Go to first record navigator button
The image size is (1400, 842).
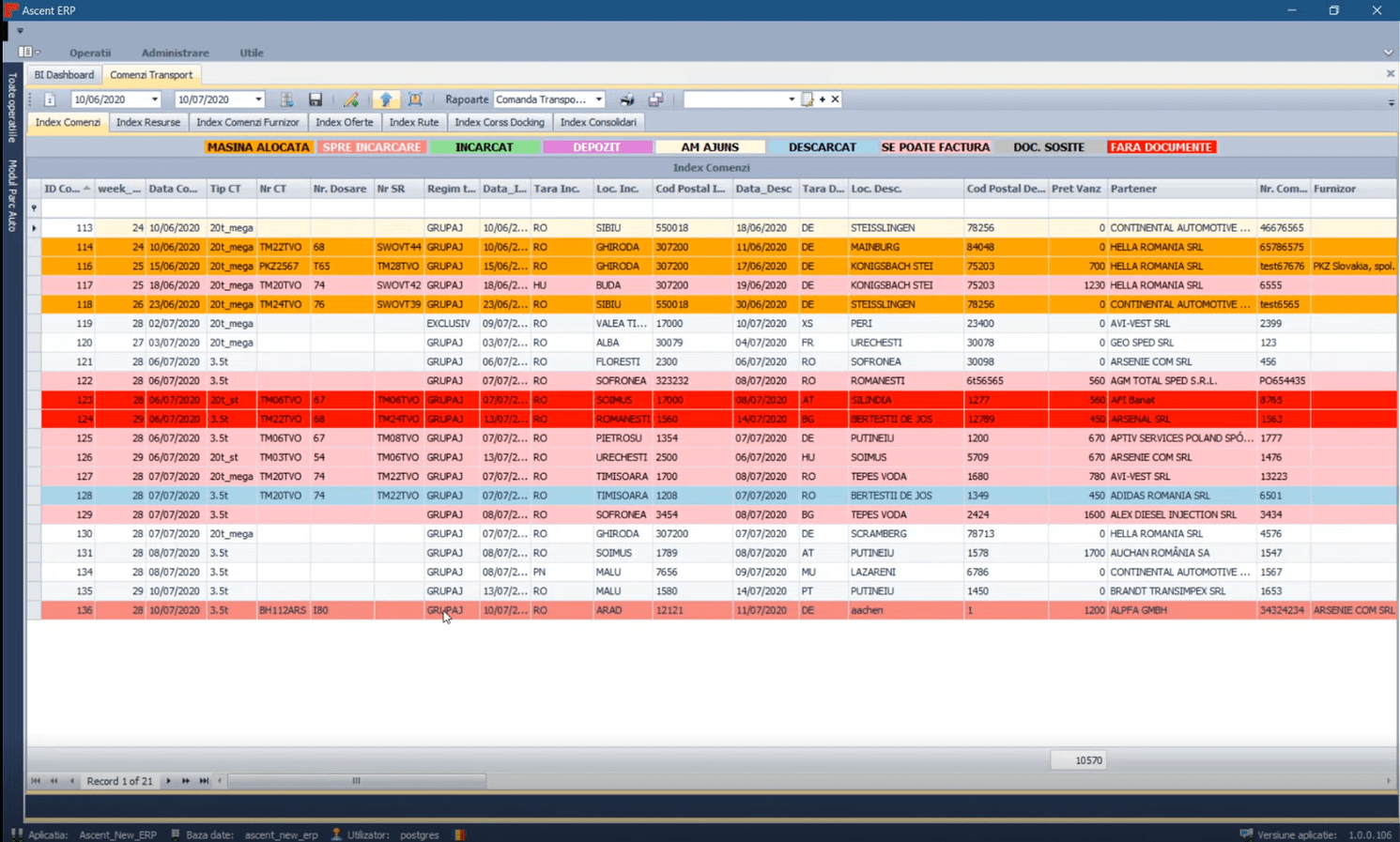pos(36,781)
